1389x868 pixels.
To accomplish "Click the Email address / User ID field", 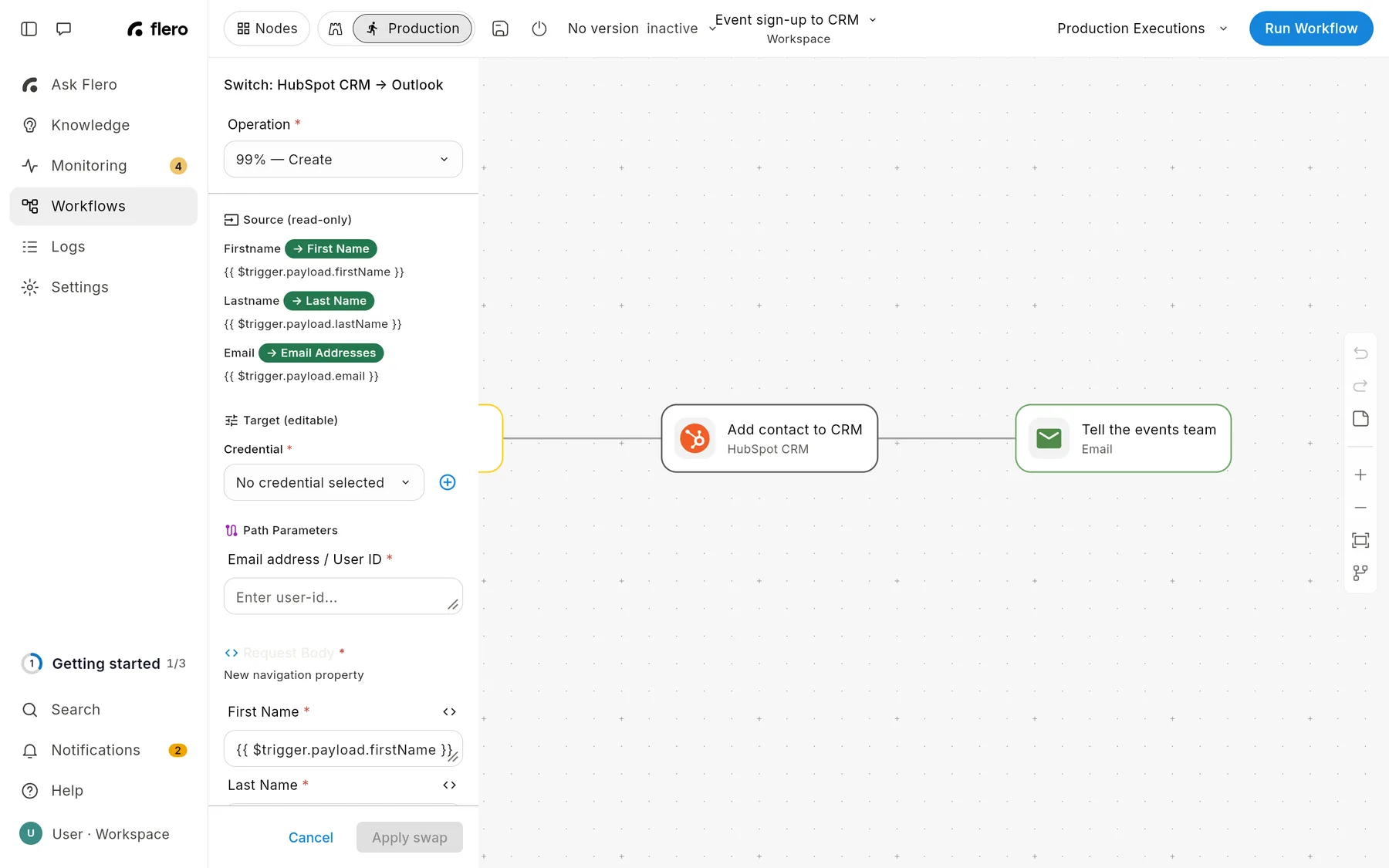I will 343,596.
